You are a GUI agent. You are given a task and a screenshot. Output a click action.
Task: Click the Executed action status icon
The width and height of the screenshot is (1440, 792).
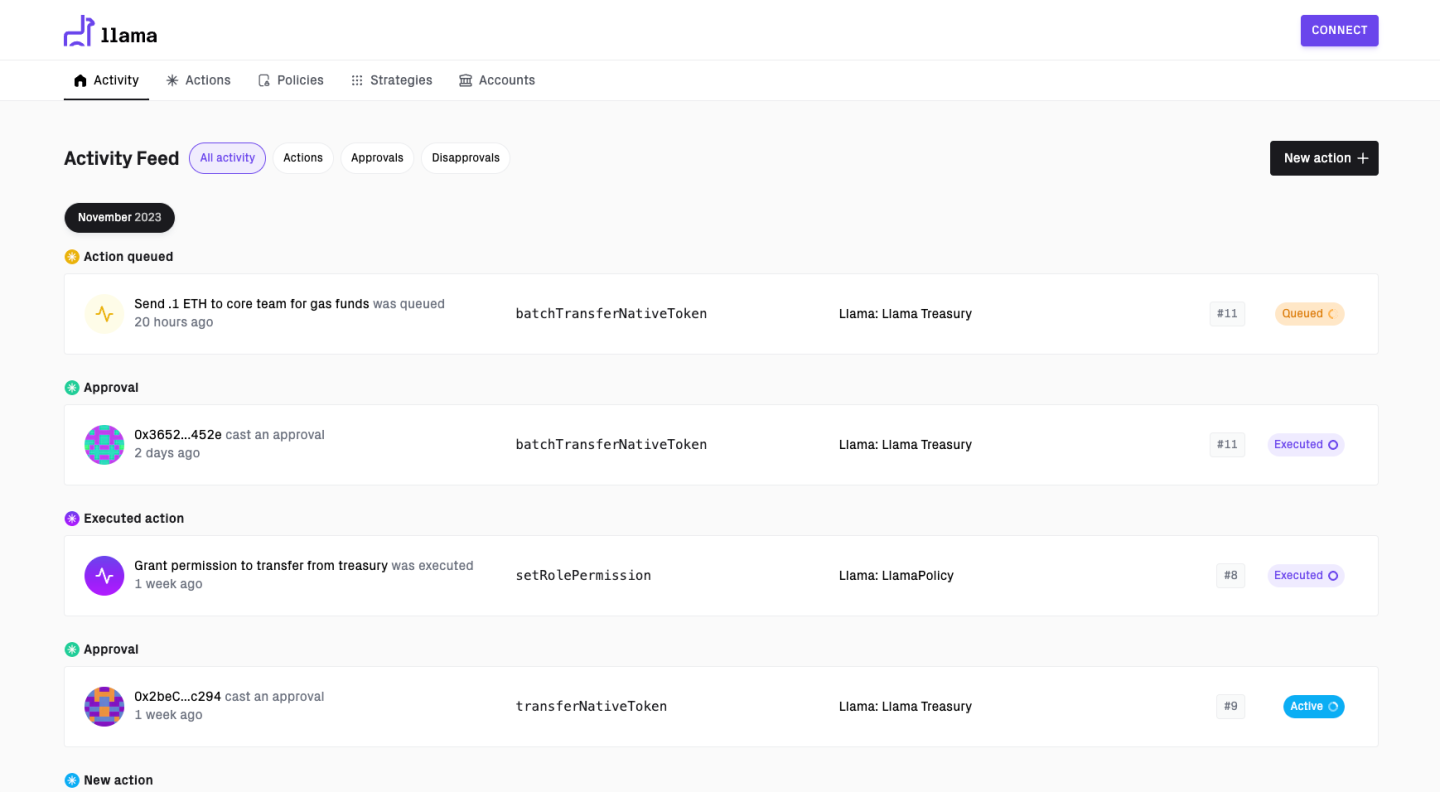point(72,519)
